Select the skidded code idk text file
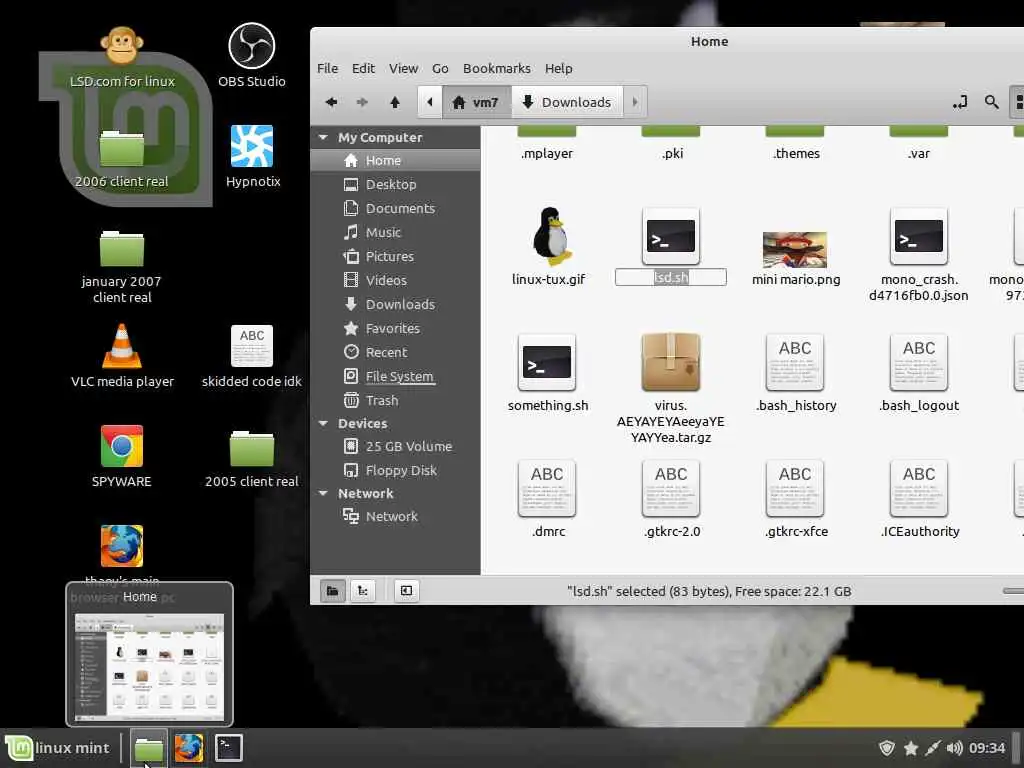 (251, 345)
